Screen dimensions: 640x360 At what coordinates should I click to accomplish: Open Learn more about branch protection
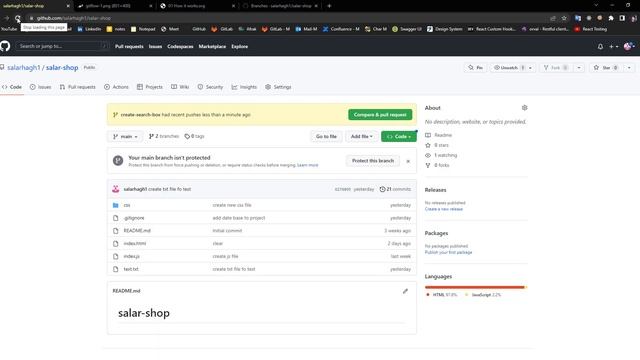coord(307,165)
